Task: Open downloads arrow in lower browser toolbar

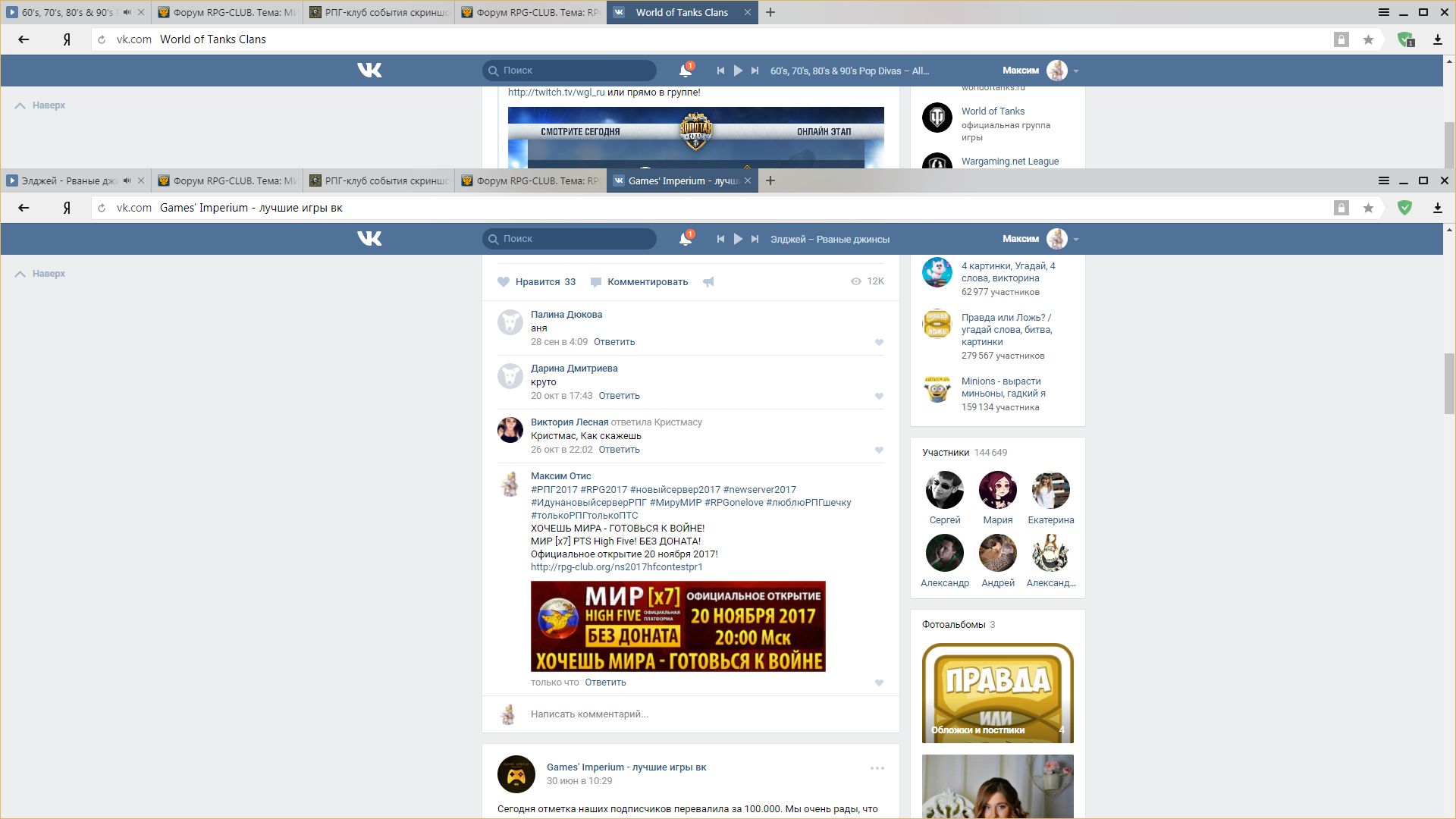Action: 1437,208
